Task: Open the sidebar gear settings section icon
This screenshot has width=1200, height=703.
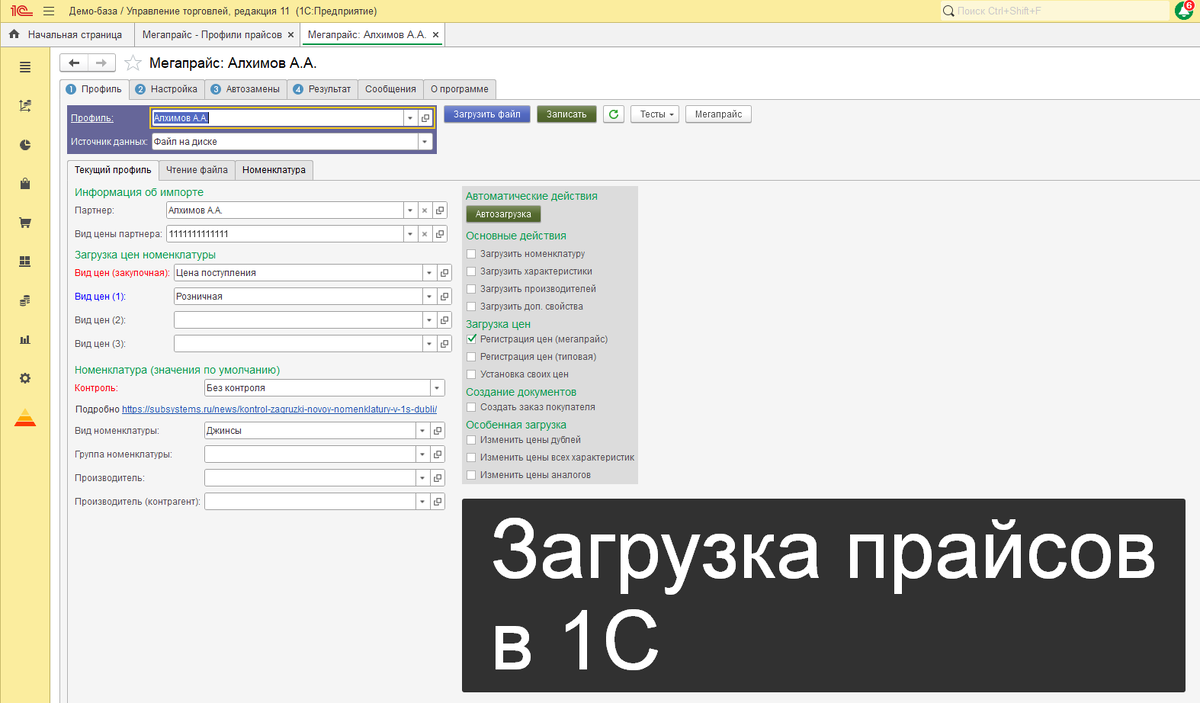Action: click(x=25, y=378)
